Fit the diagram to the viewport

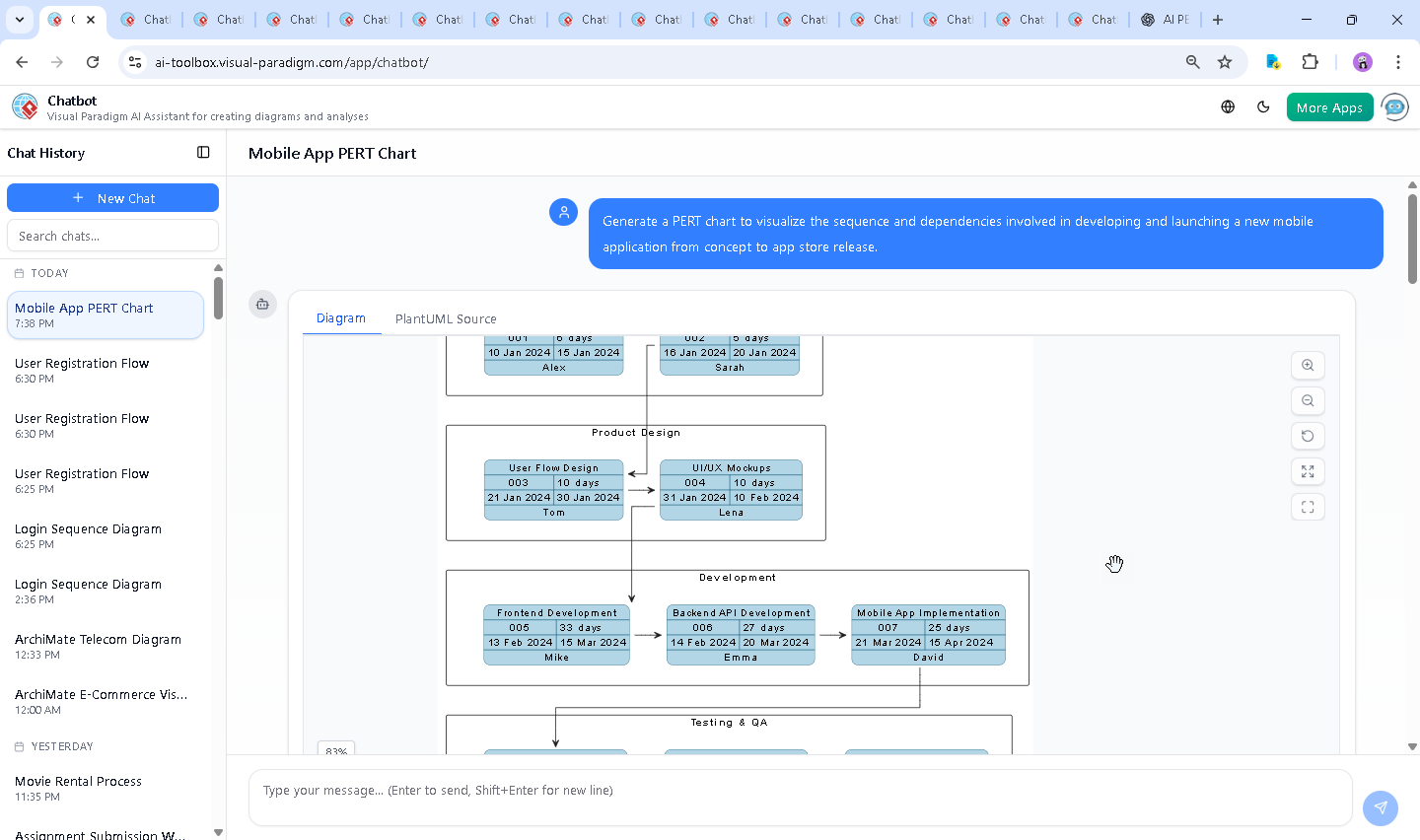point(1308,472)
